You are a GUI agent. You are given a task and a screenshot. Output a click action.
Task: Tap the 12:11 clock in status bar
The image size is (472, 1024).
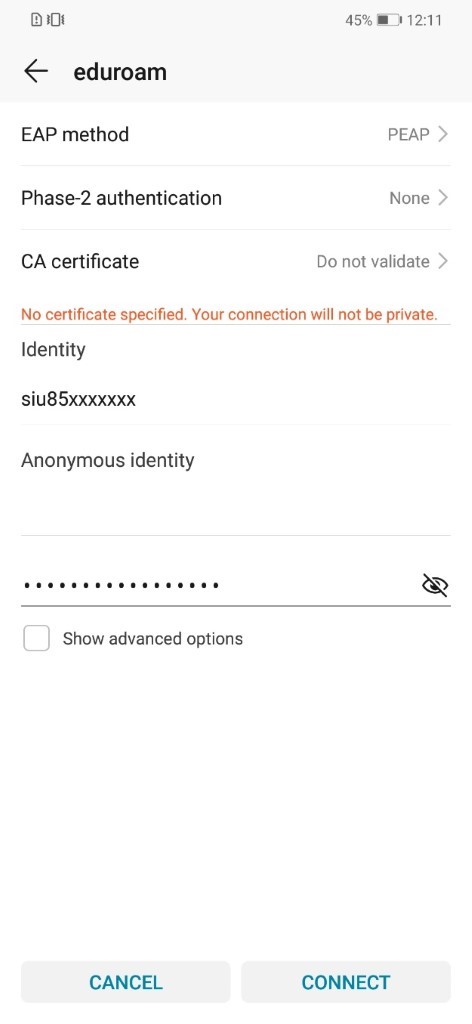click(x=424, y=20)
